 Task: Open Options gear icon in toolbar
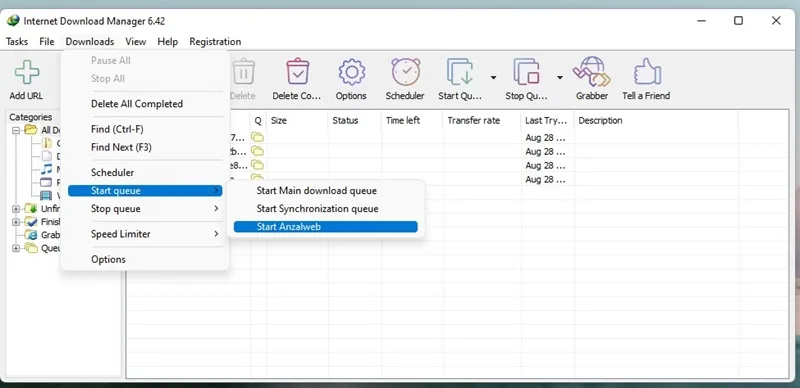352,72
